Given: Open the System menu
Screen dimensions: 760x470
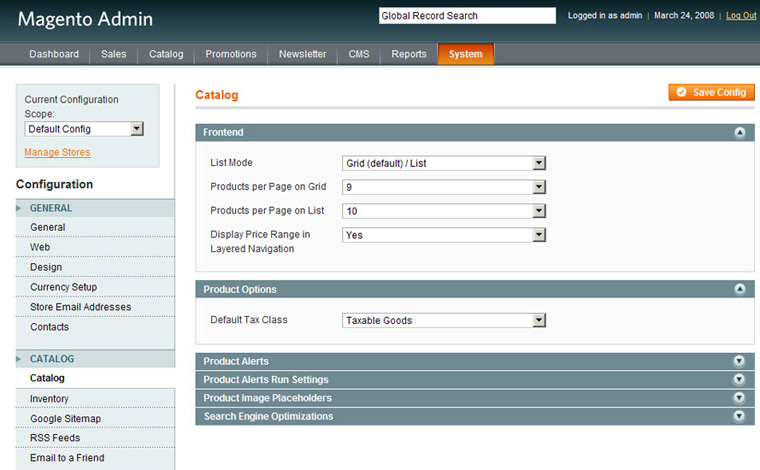Looking at the screenshot, I should (x=466, y=54).
